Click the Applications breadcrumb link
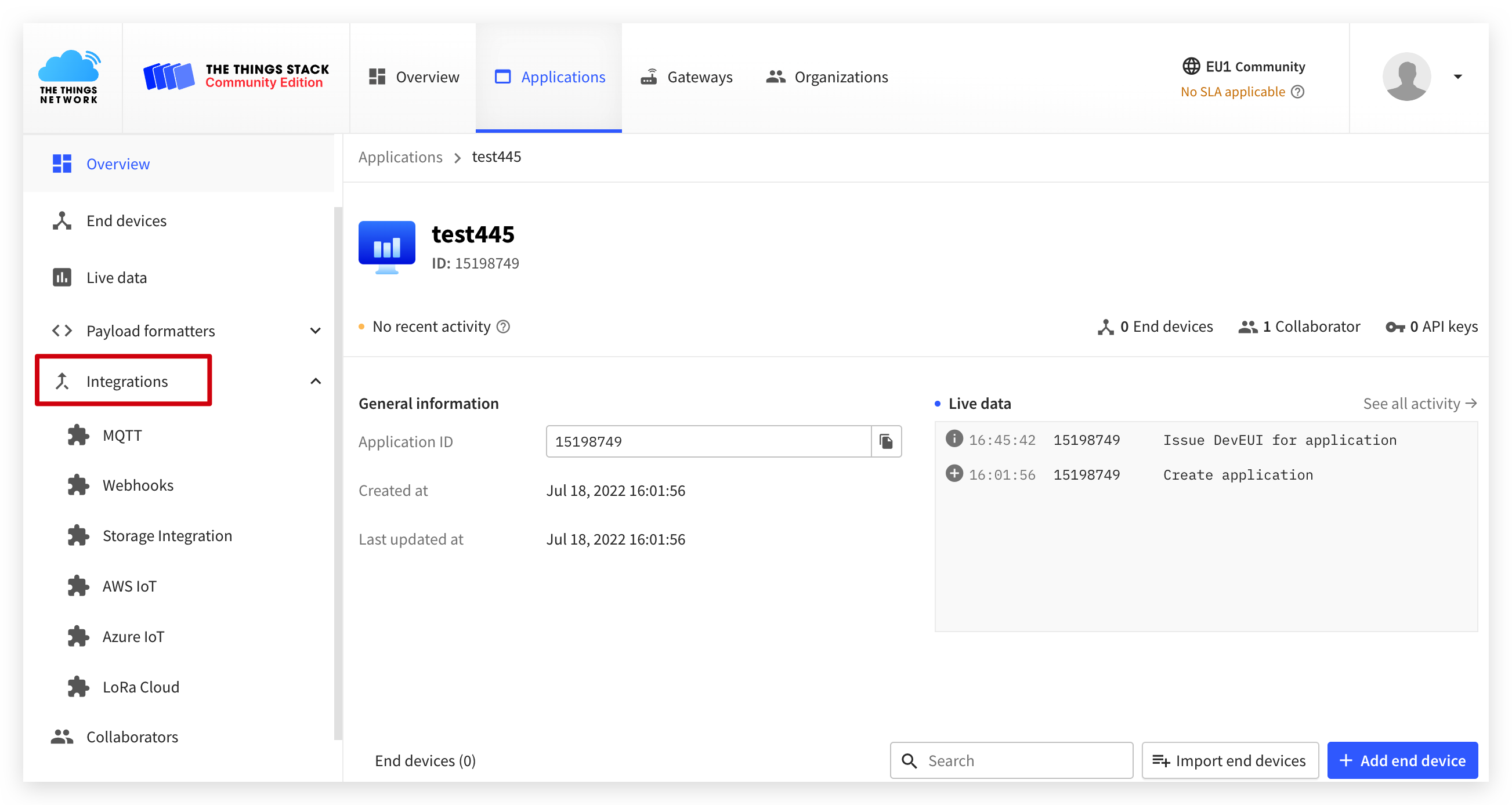Viewport: 1512px width, 805px height. coord(400,157)
